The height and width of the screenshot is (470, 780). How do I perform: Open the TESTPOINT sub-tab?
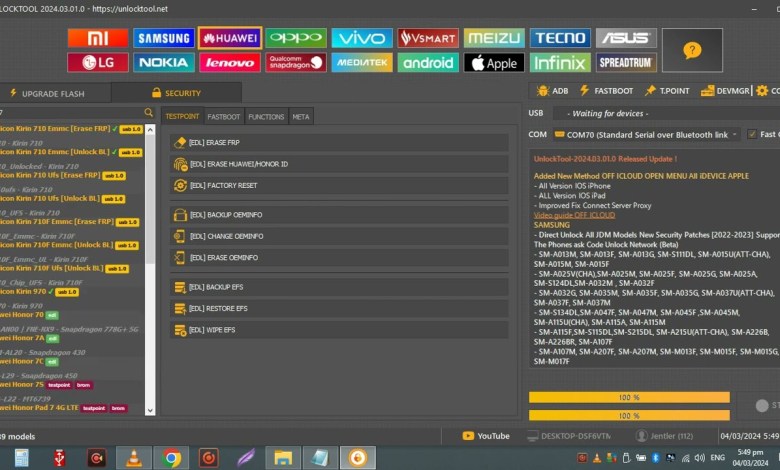[x=182, y=116]
